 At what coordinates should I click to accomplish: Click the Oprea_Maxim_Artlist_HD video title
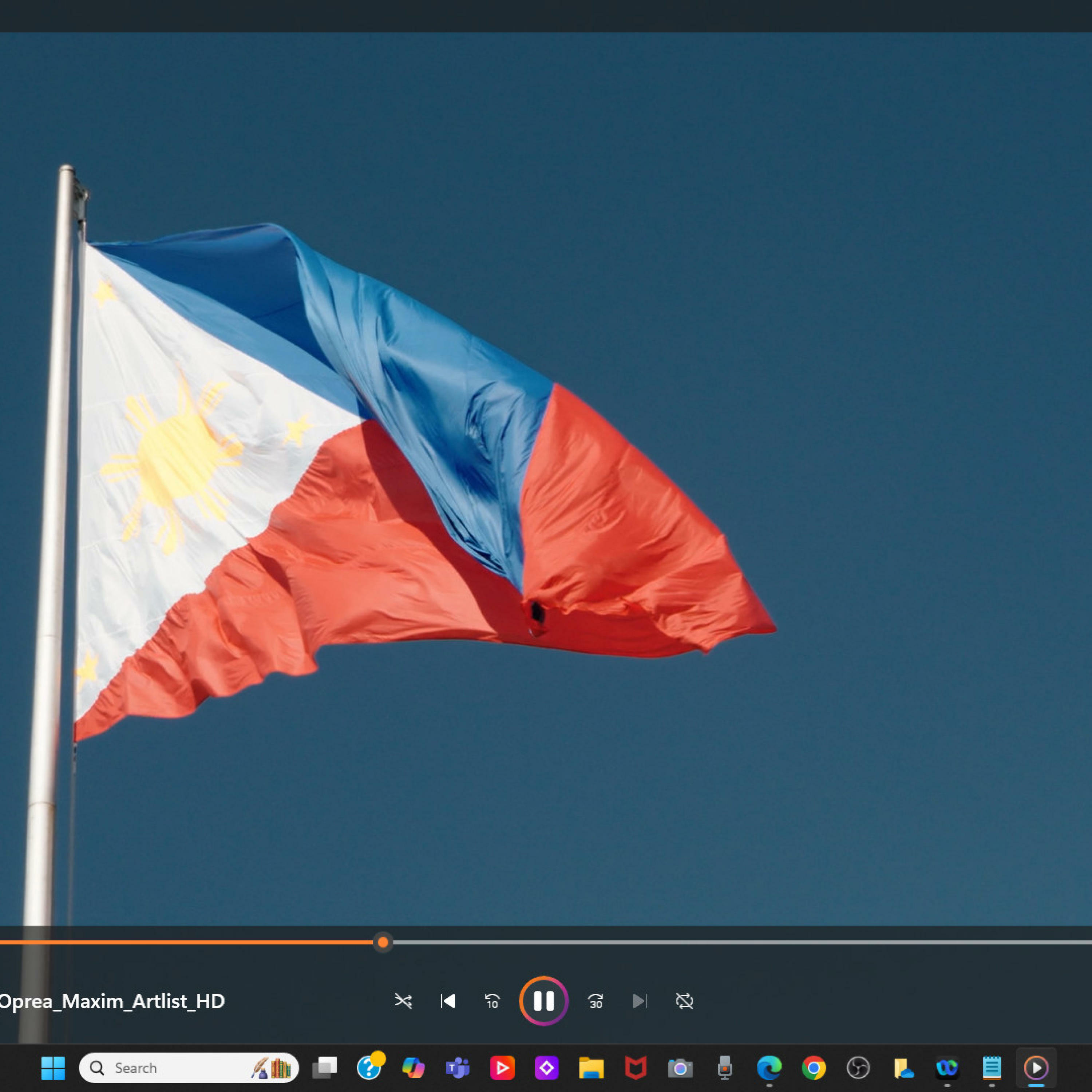(112, 1001)
